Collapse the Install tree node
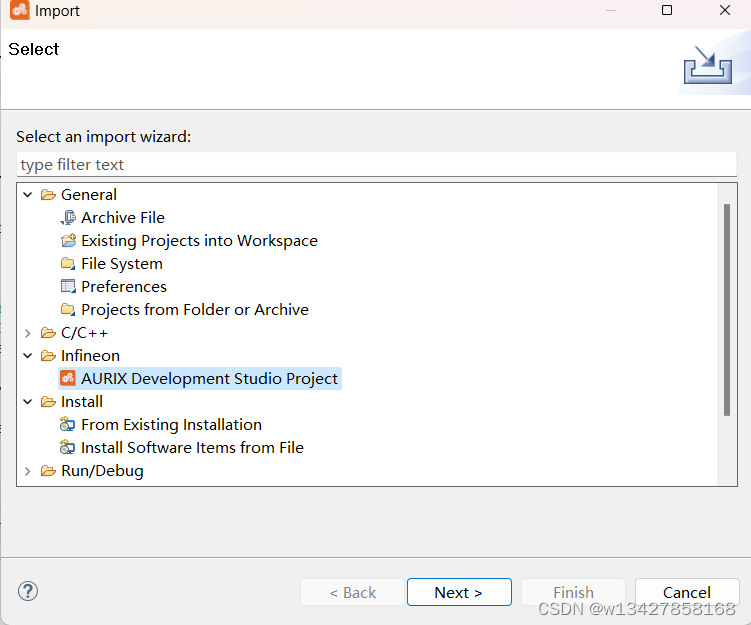Viewport: 751px width, 625px height. [x=28, y=402]
